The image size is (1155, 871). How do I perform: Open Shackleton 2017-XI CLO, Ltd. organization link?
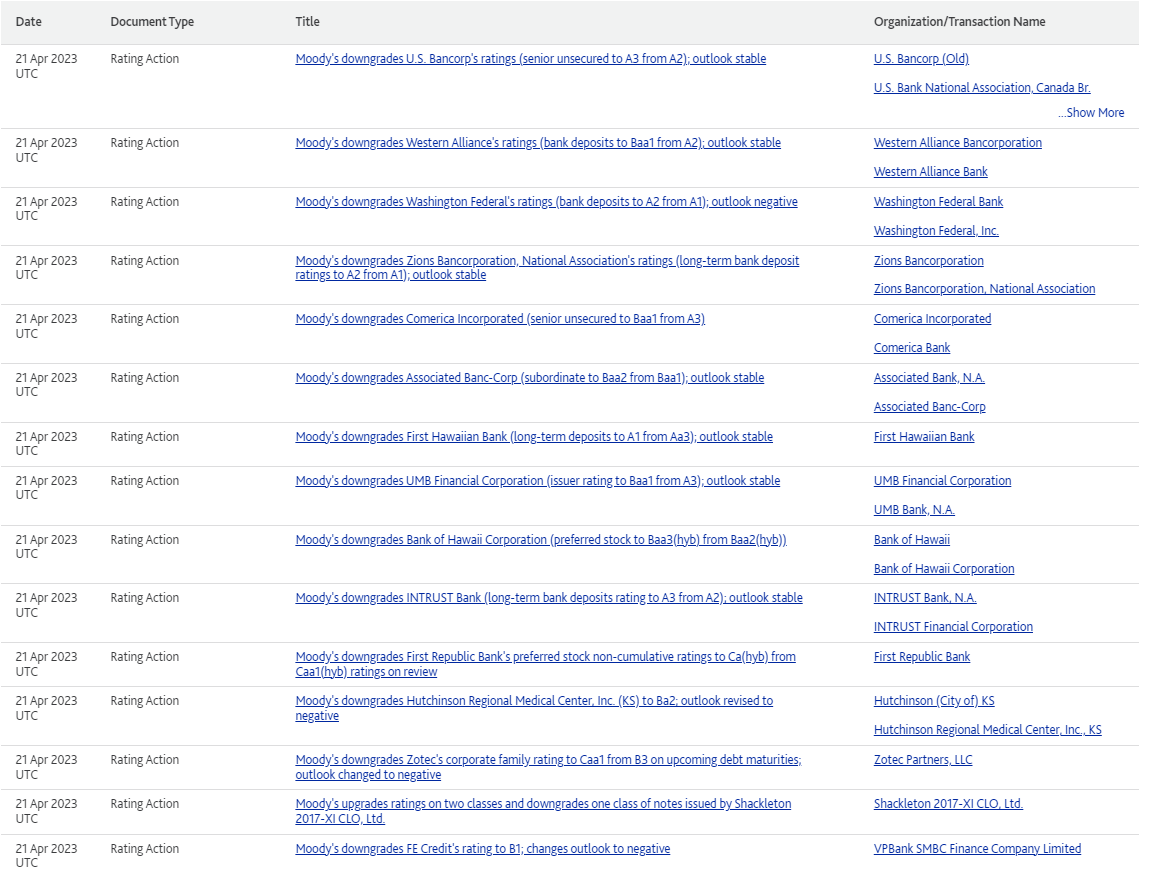(948, 804)
